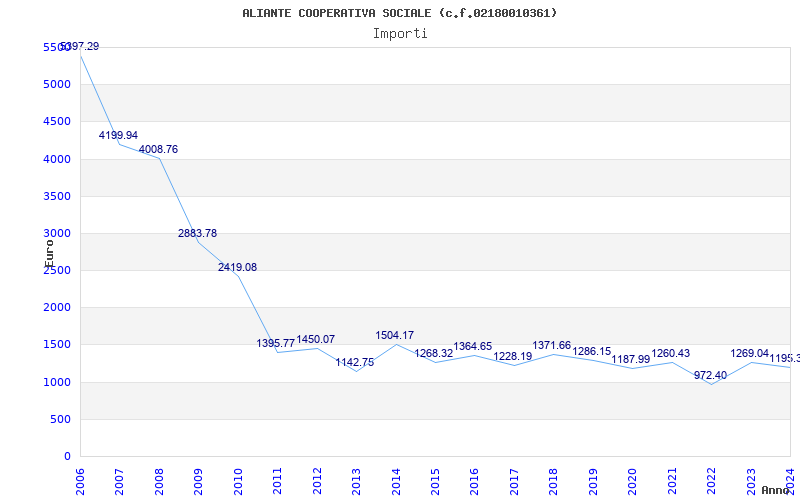
Task: Select the 2017 x-axis label
Action: (x=514, y=481)
